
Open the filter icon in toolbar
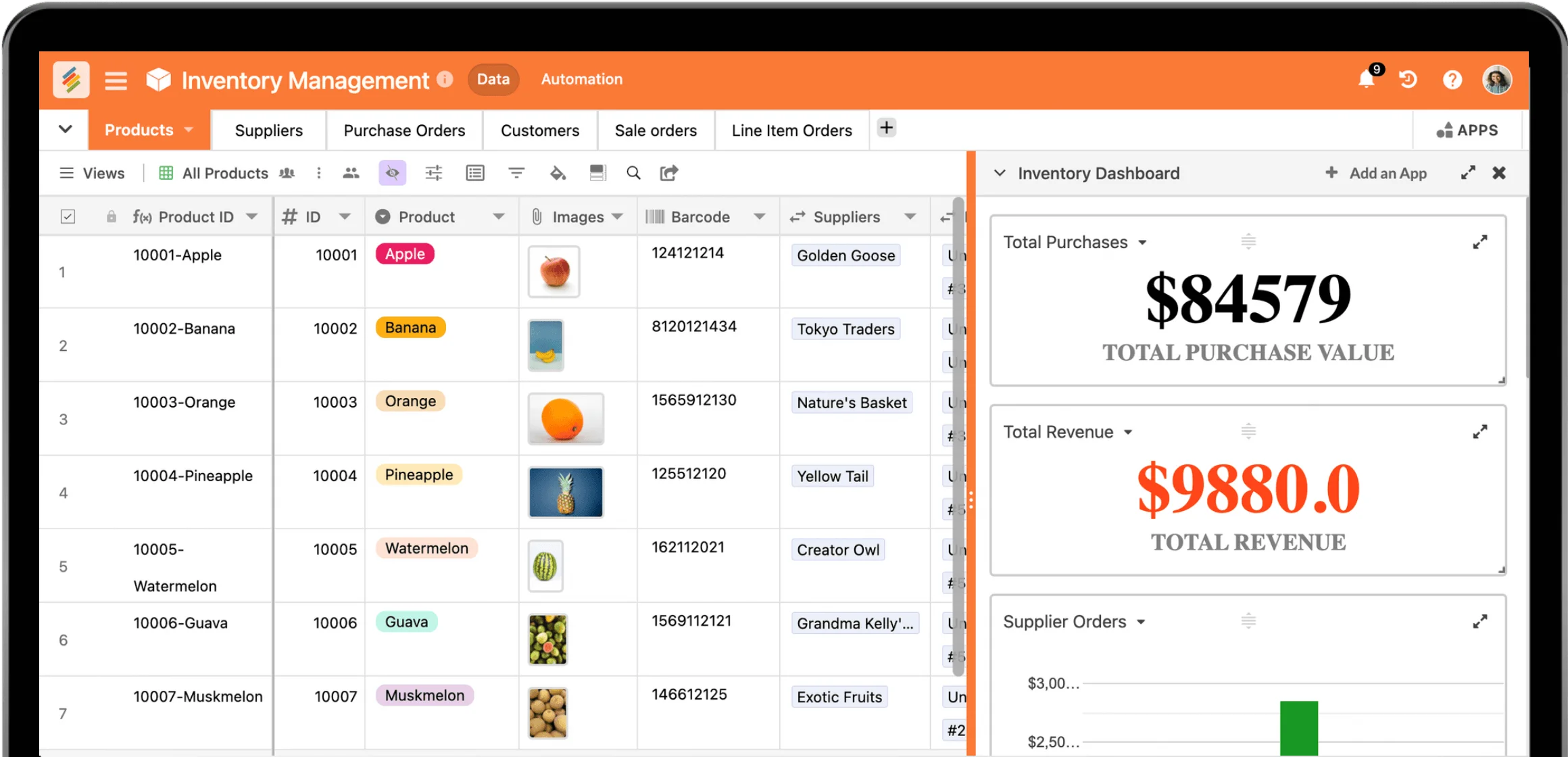(516, 173)
